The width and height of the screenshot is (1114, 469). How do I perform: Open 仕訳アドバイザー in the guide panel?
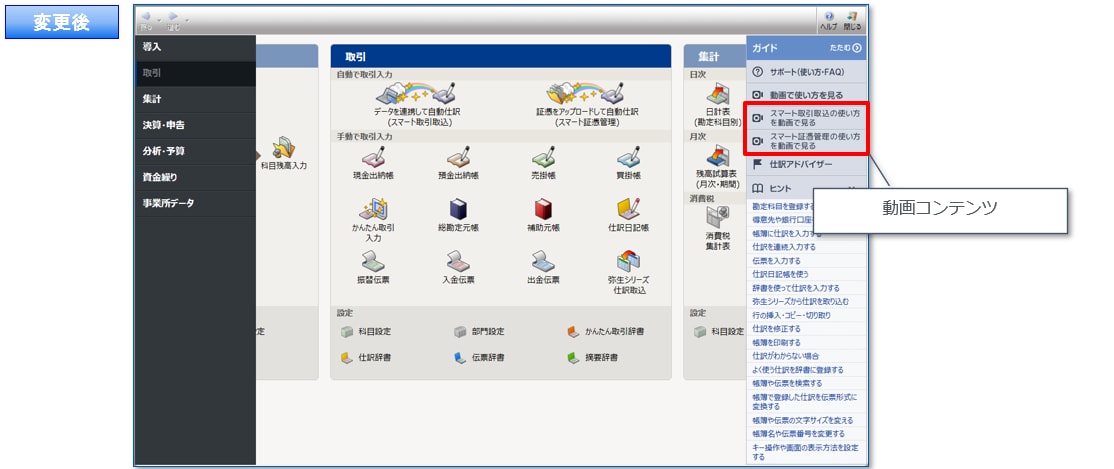click(x=800, y=164)
